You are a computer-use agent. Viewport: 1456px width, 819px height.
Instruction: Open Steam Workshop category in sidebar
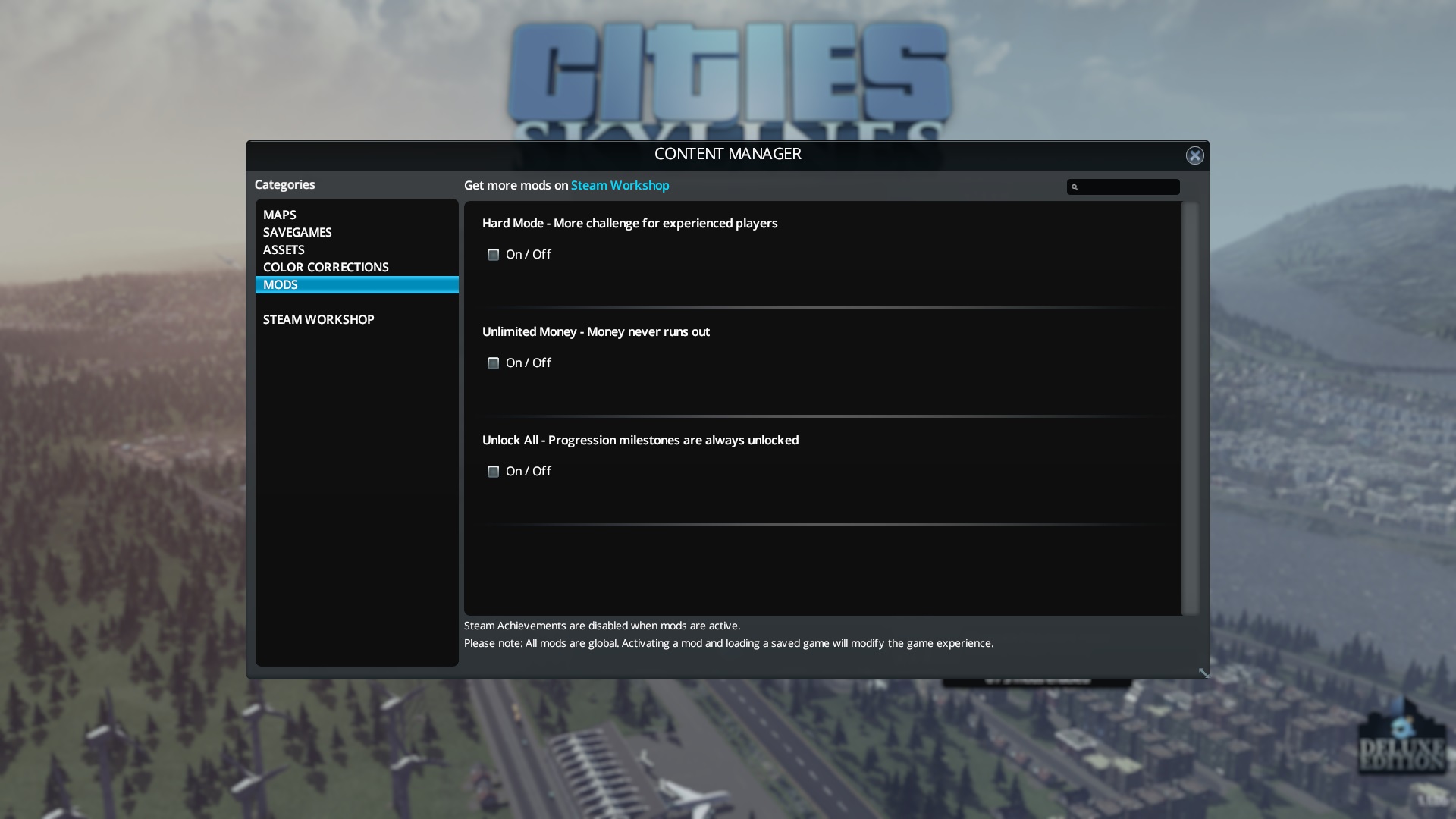[x=318, y=320]
